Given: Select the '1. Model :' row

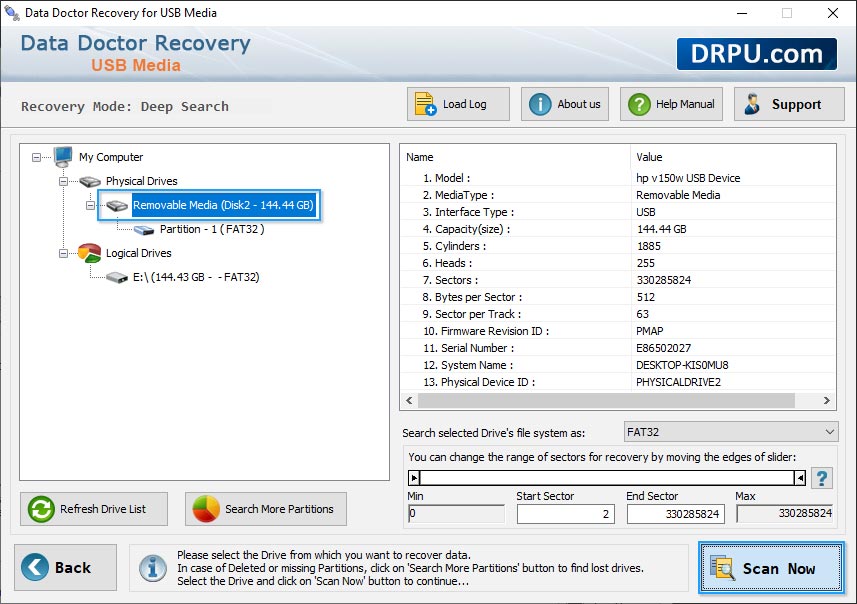Looking at the screenshot, I should pyautogui.click(x=618, y=178).
